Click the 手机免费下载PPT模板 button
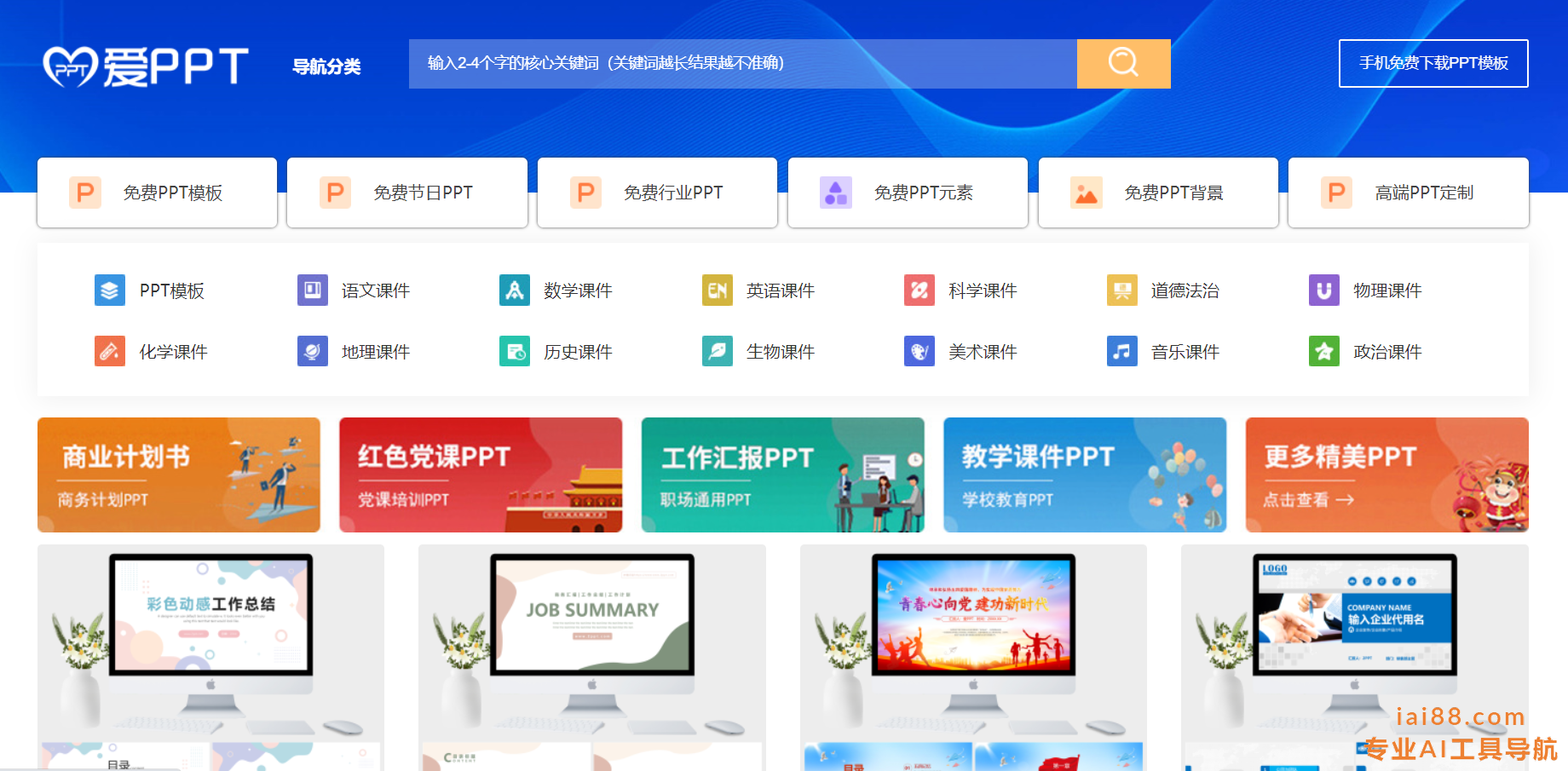This screenshot has width=1568, height=771. point(1433,63)
